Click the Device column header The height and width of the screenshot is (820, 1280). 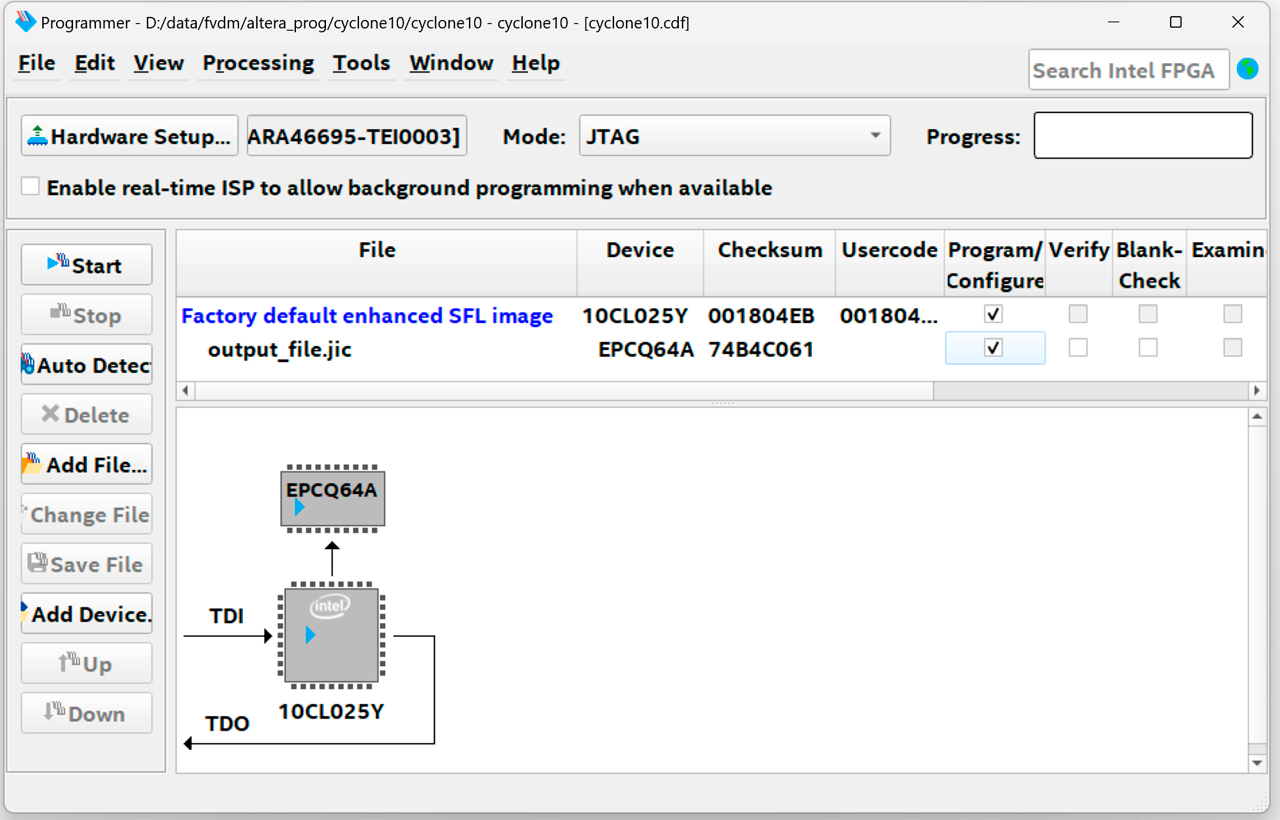[x=640, y=264]
